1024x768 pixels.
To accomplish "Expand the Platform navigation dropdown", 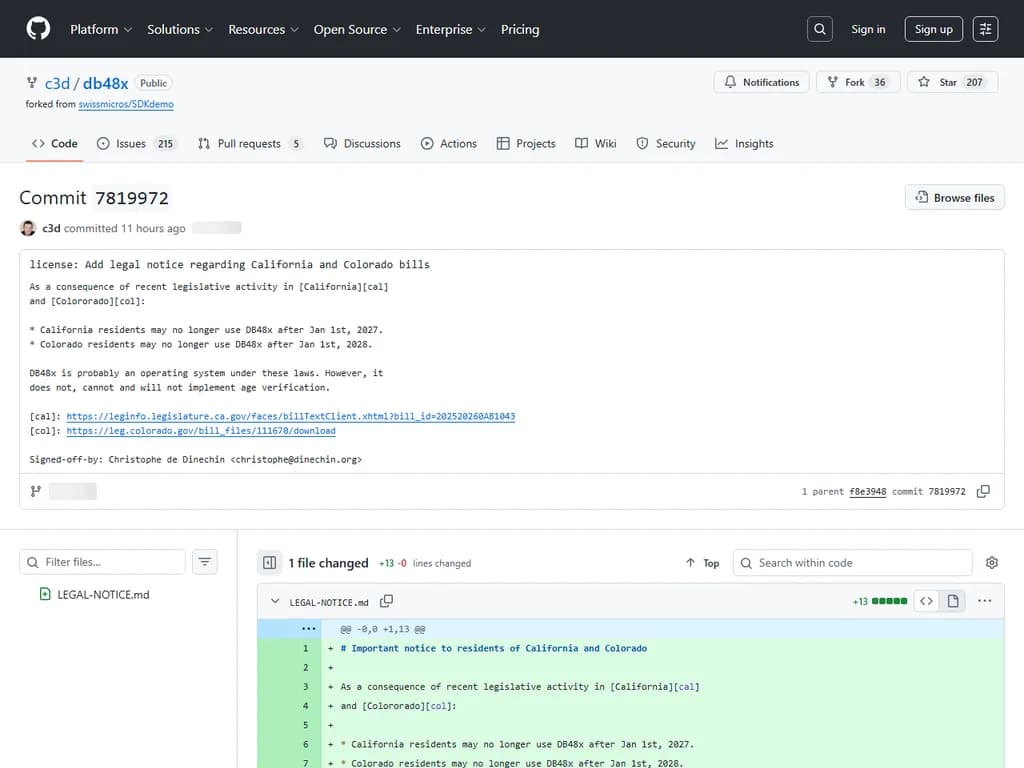I will [101, 29].
